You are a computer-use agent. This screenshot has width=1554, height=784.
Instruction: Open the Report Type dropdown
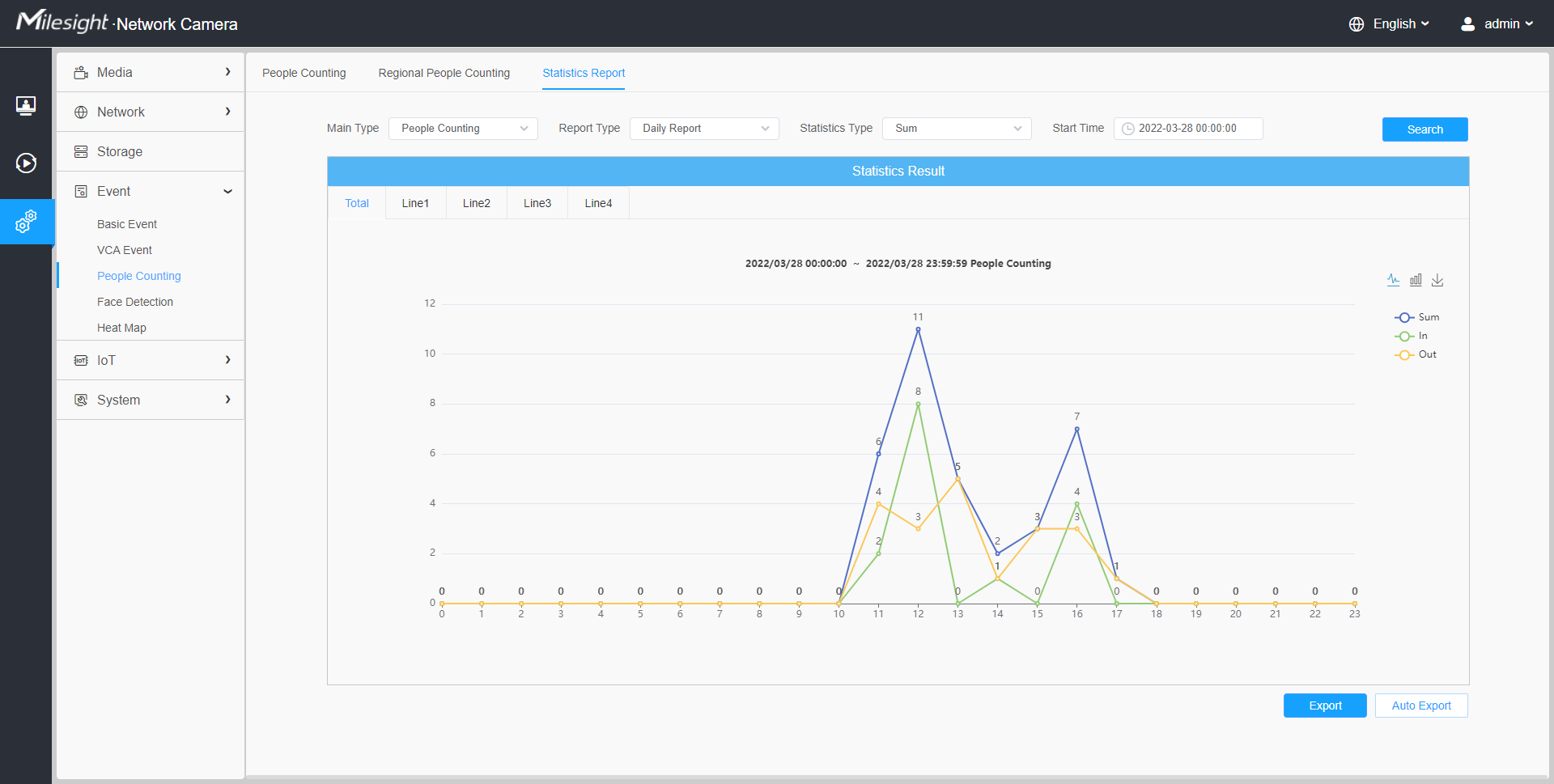(x=704, y=129)
